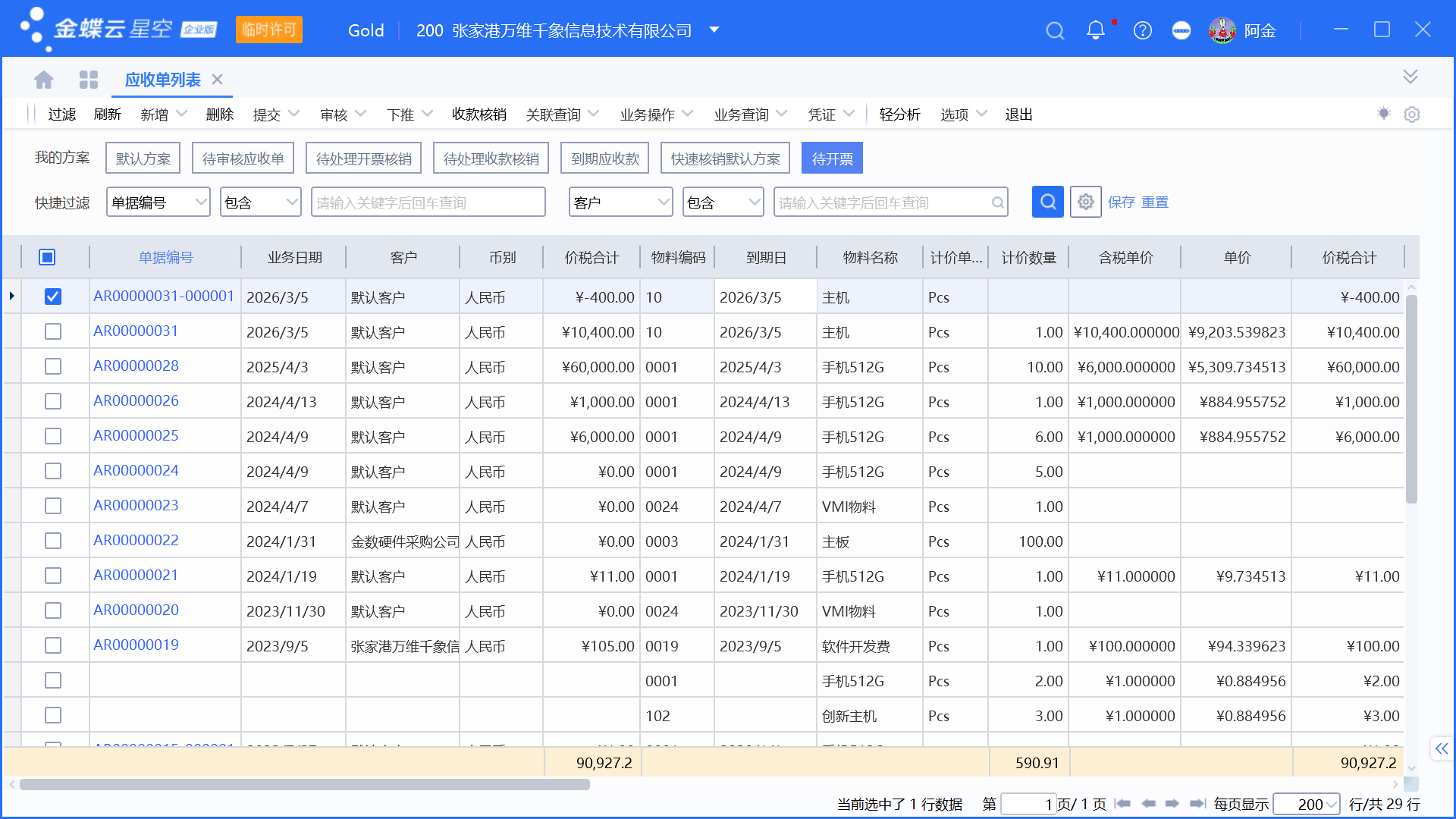Run the quick filter blue search icon
This screenshot has height=819, width=1456.
(x=1047, y=202)
